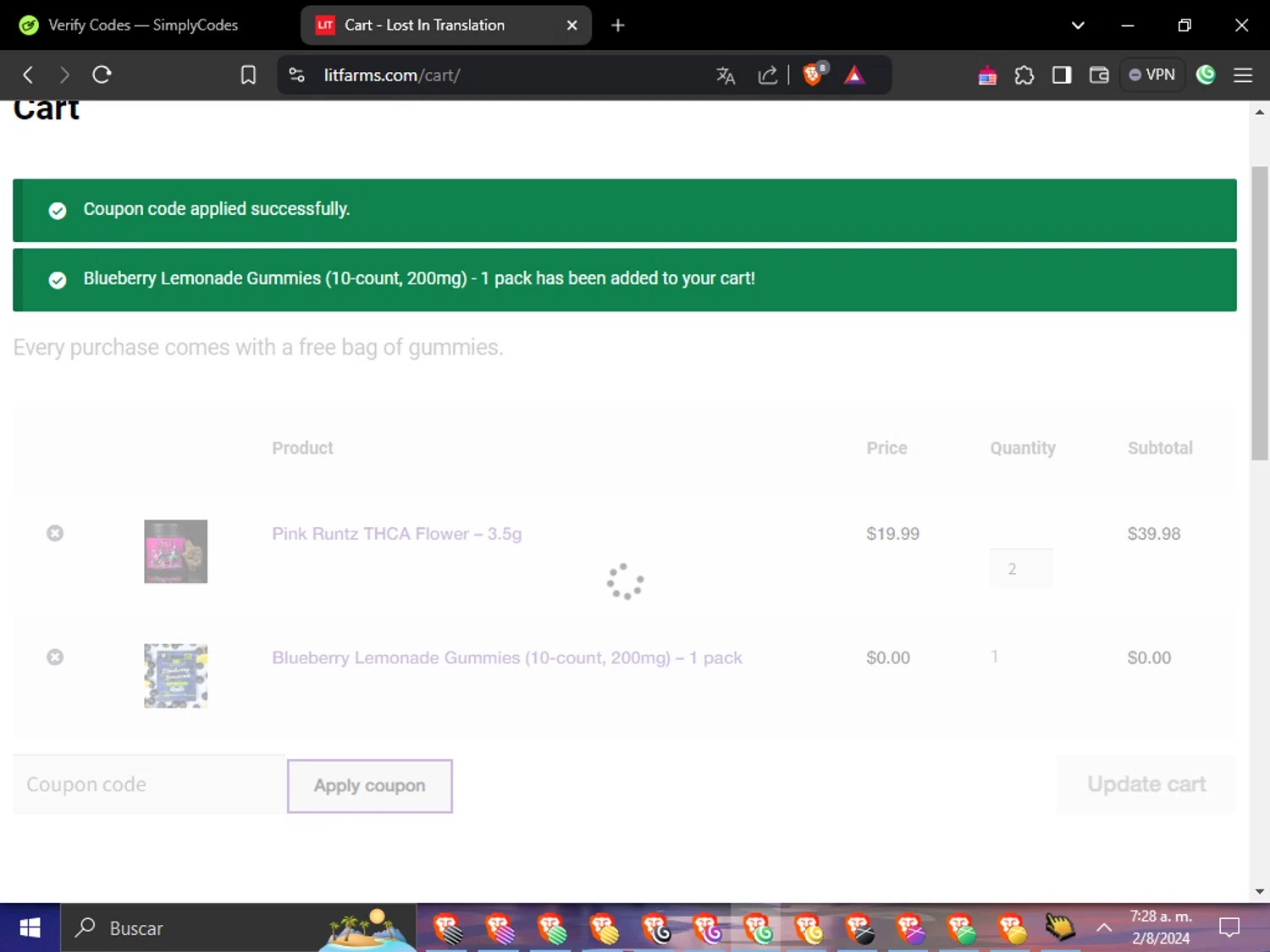Open Brave Shields panel
This screenshot has height=952, width=1270.
tap(814, 74)
